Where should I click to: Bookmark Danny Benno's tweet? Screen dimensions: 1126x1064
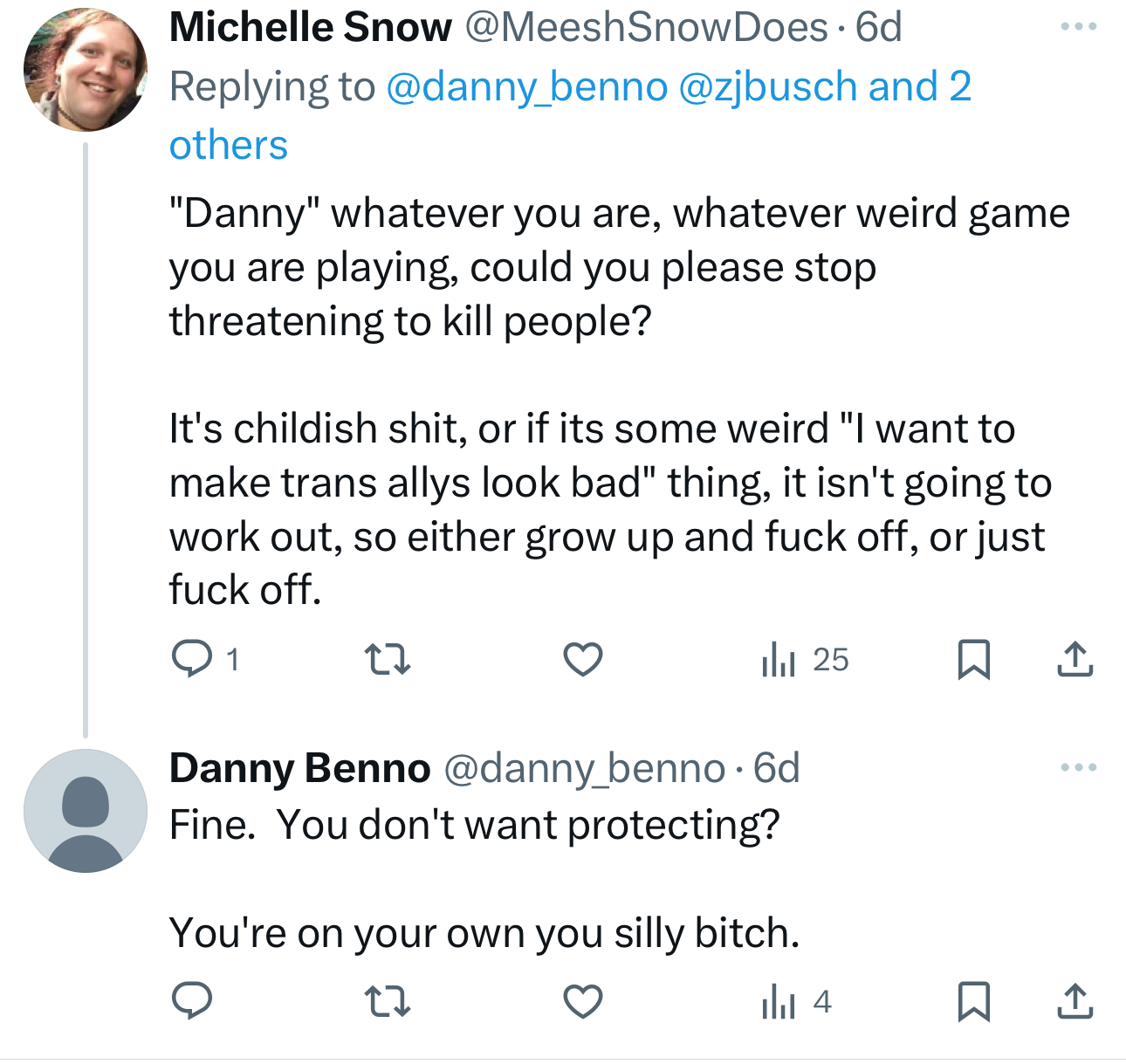[973, 1001]
